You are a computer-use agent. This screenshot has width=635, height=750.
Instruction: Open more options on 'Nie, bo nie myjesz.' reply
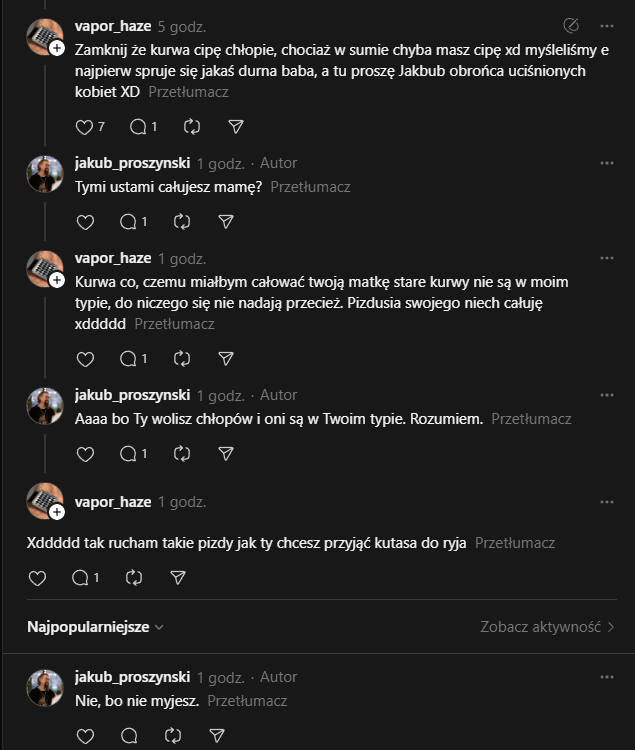607,677
